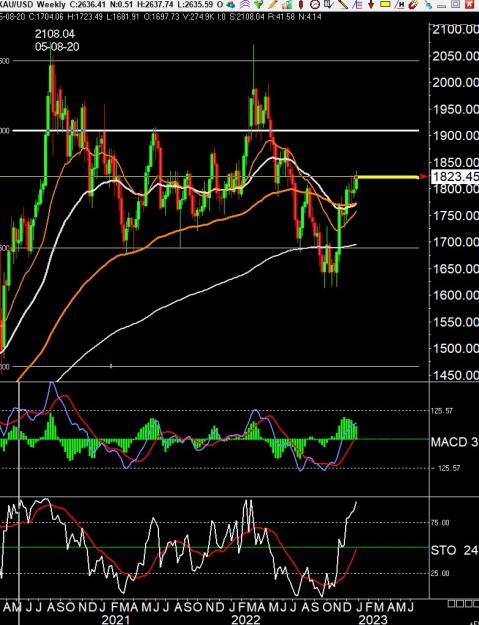Open the bar chart style icon
Viewport: 479px width, 625px height.
pos(287,4)
